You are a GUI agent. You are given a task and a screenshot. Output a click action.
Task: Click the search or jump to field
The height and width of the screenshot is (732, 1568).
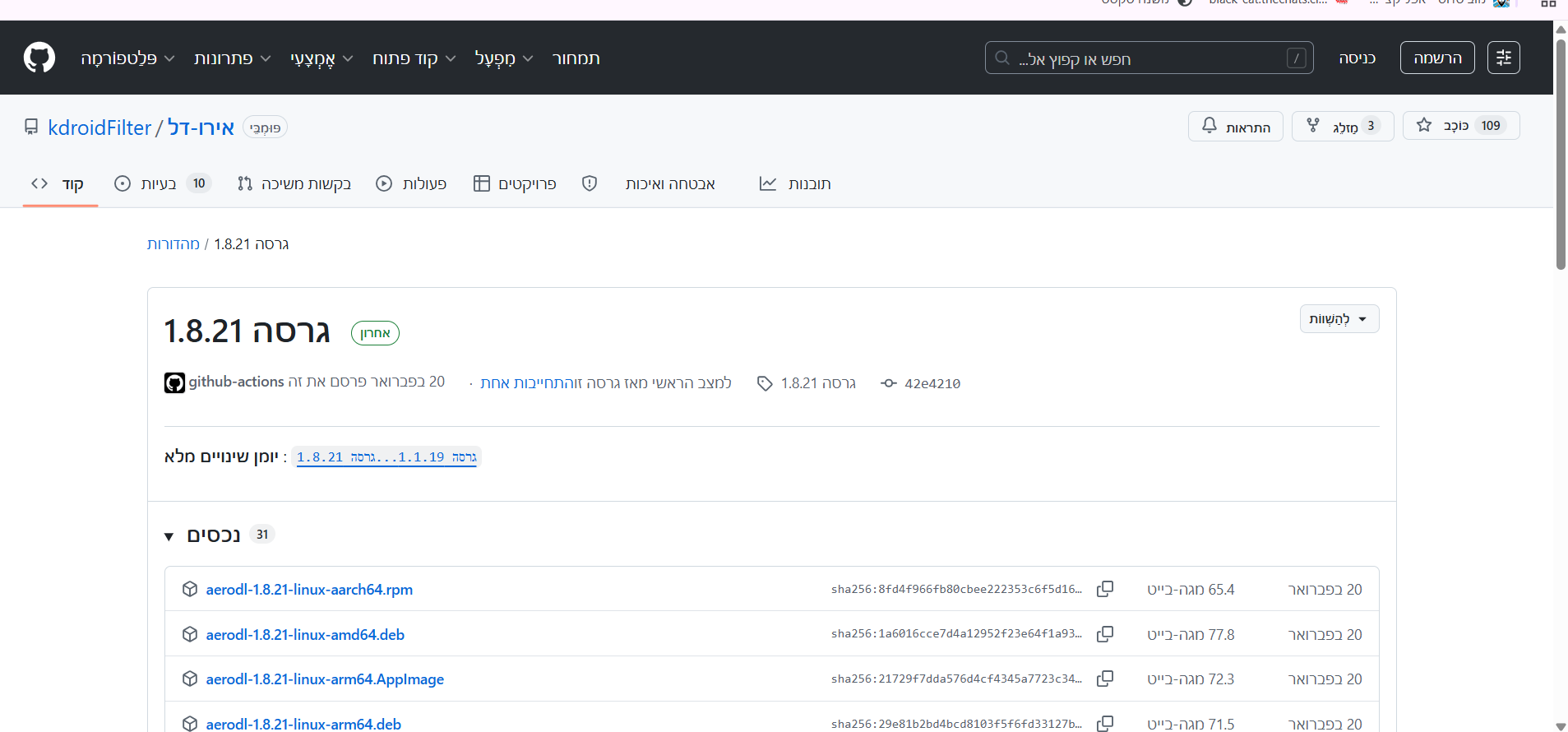[x=1149, y=58]
